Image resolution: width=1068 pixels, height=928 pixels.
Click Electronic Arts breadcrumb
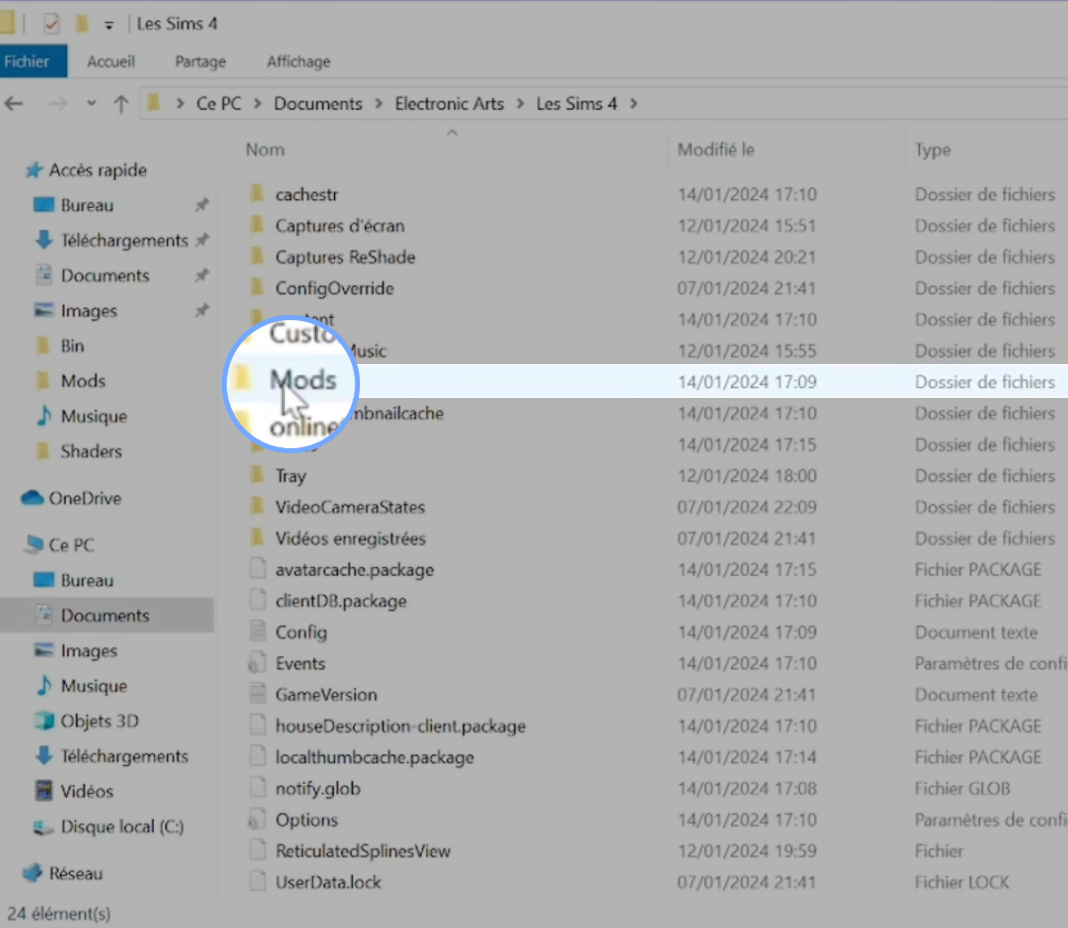point(450,104)
